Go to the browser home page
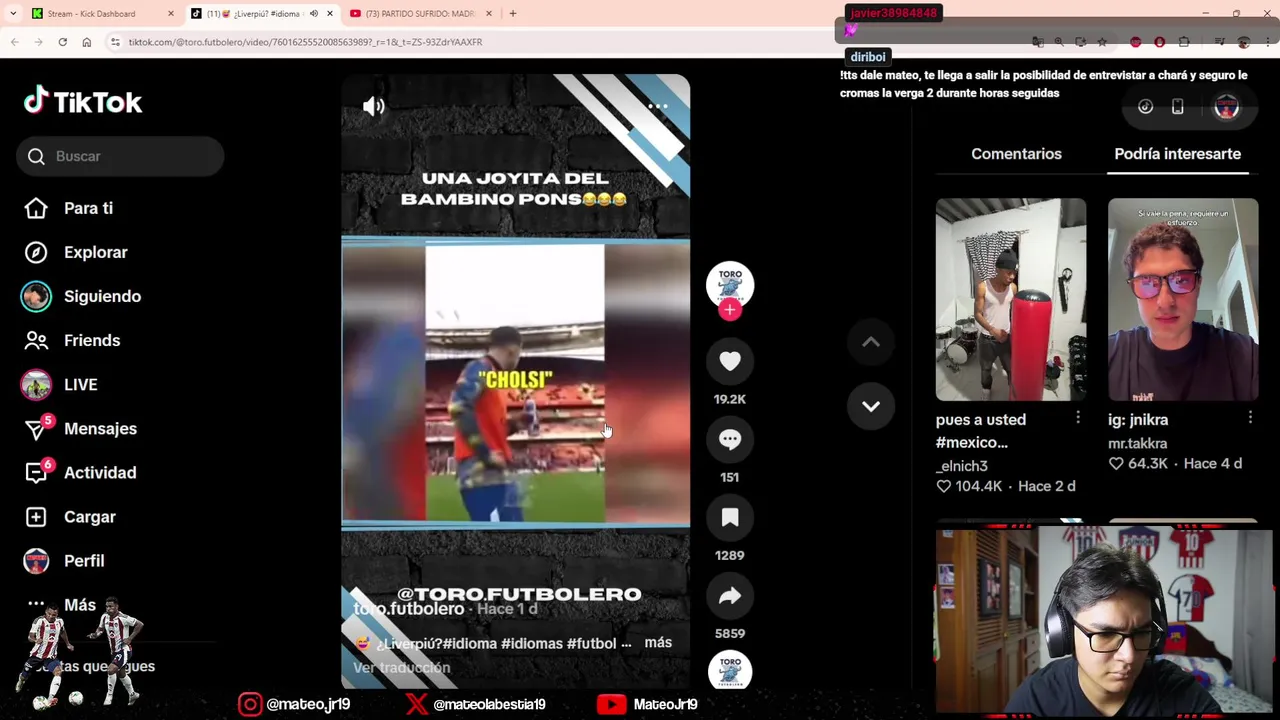 pos(87,42)
